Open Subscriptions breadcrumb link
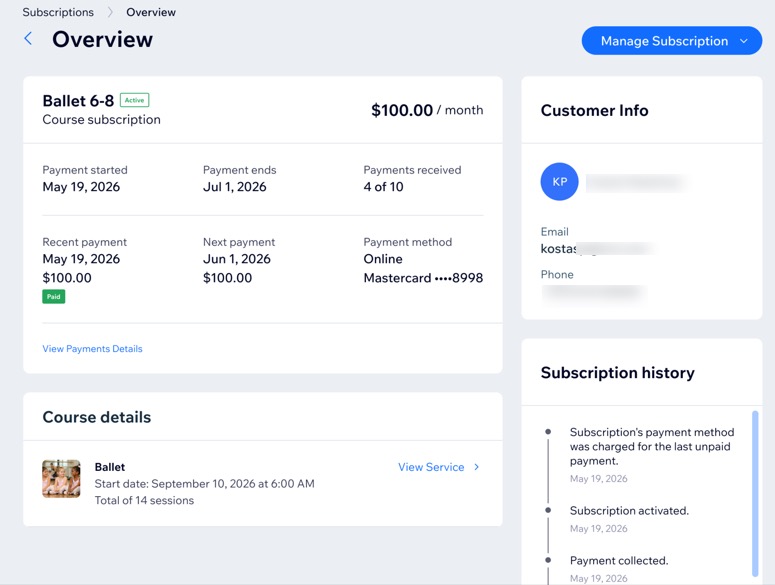The height and width of the screenshot is (585, 775). coord(58,12)
